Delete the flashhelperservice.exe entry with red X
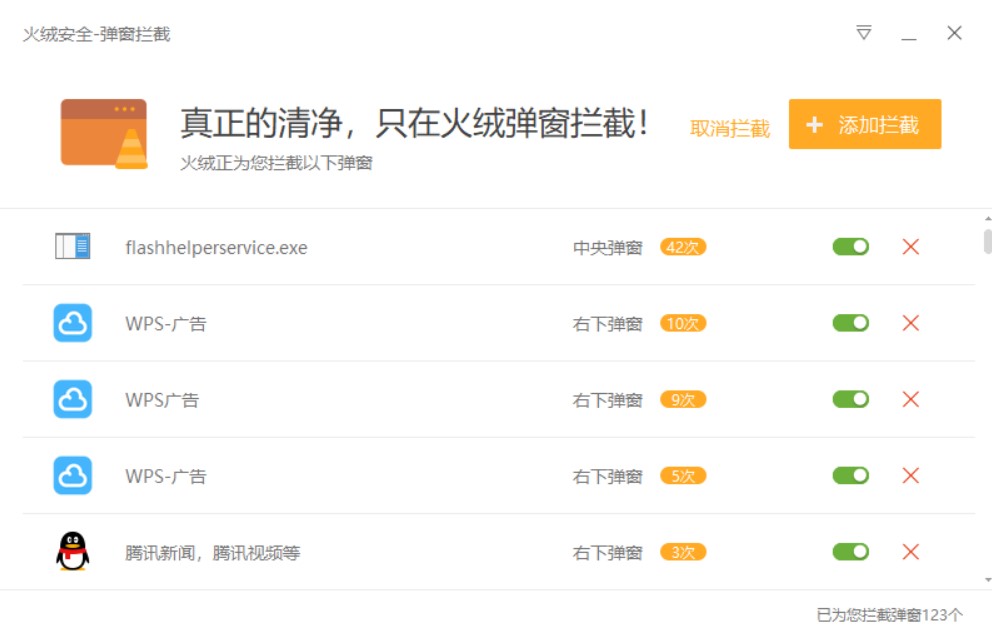Image resolution: width=992 pixels, height=638 pixels. click(x=910, y=247)
